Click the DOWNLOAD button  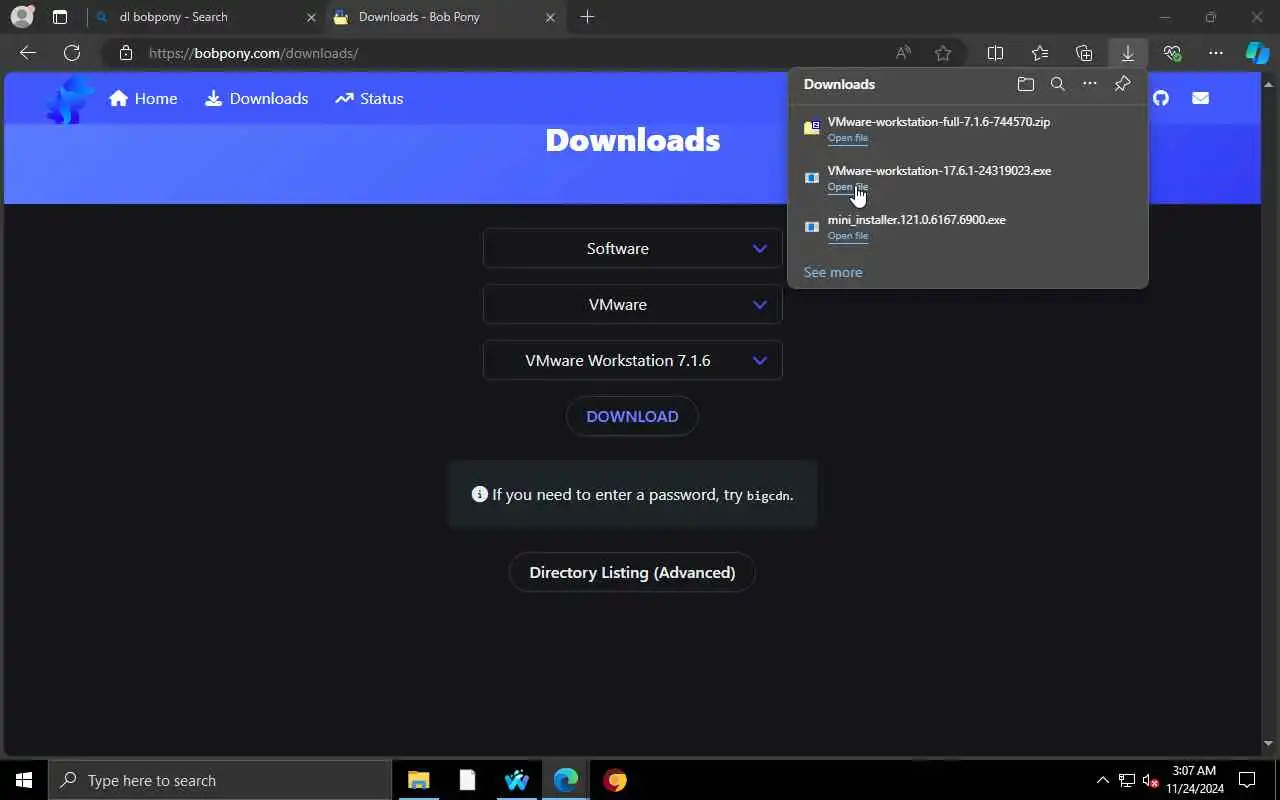(x=632, y=416)
